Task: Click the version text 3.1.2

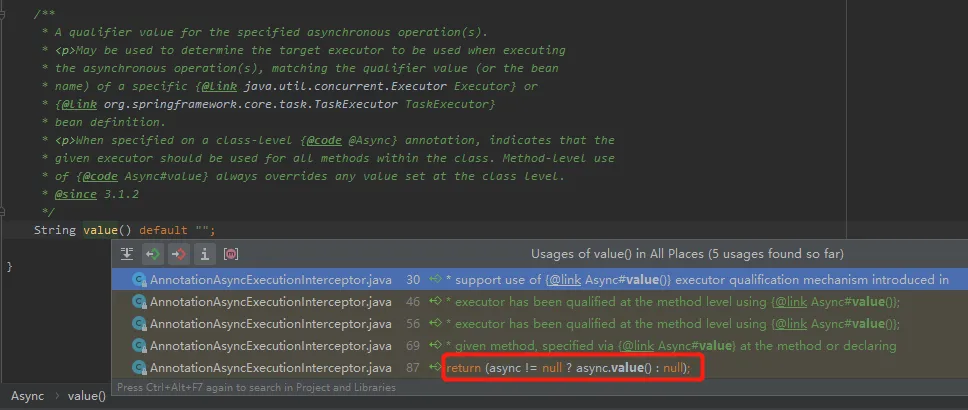Action: click(x=121, y=194)
